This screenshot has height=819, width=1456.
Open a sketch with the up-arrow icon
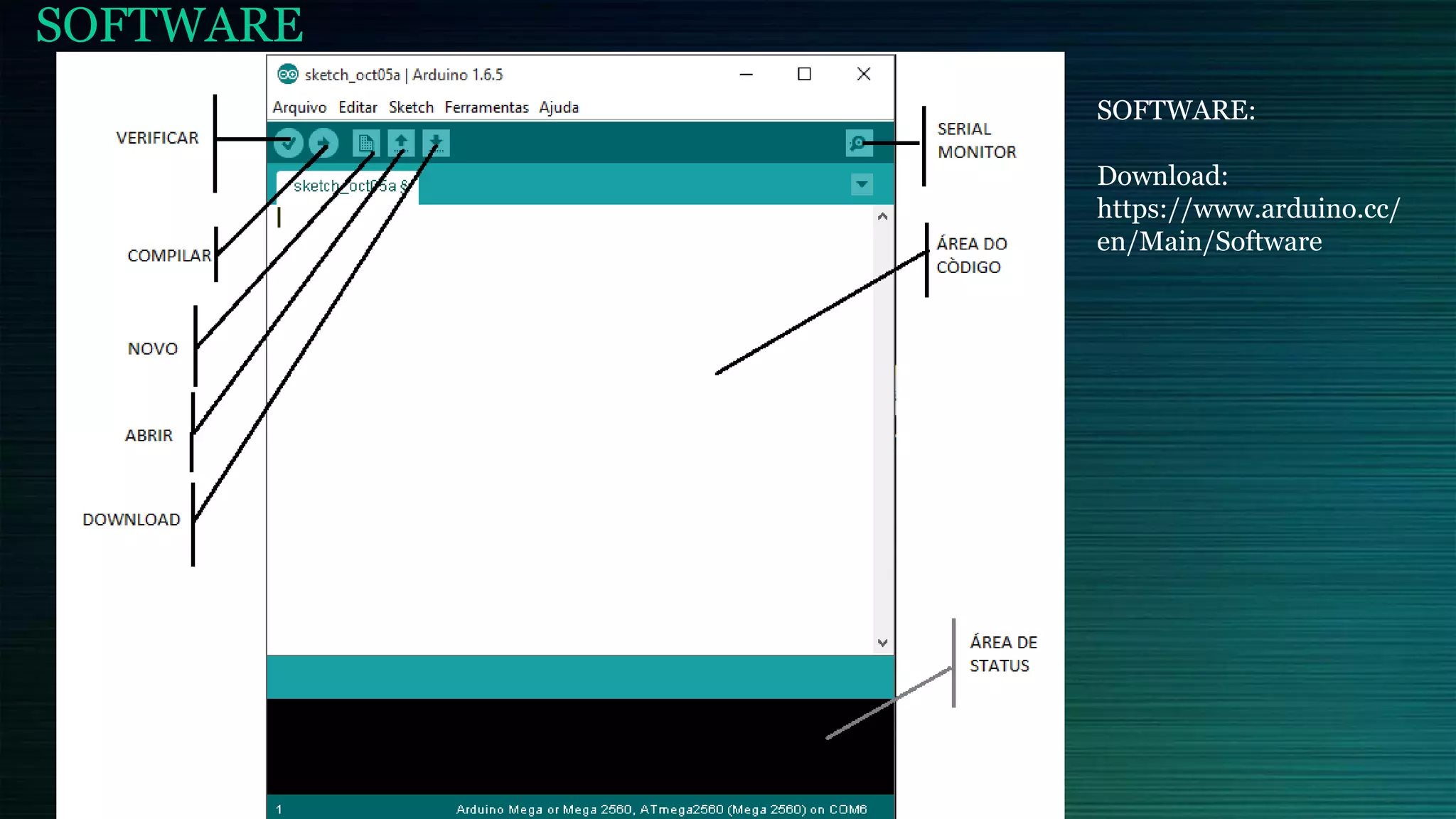point(401,143)
